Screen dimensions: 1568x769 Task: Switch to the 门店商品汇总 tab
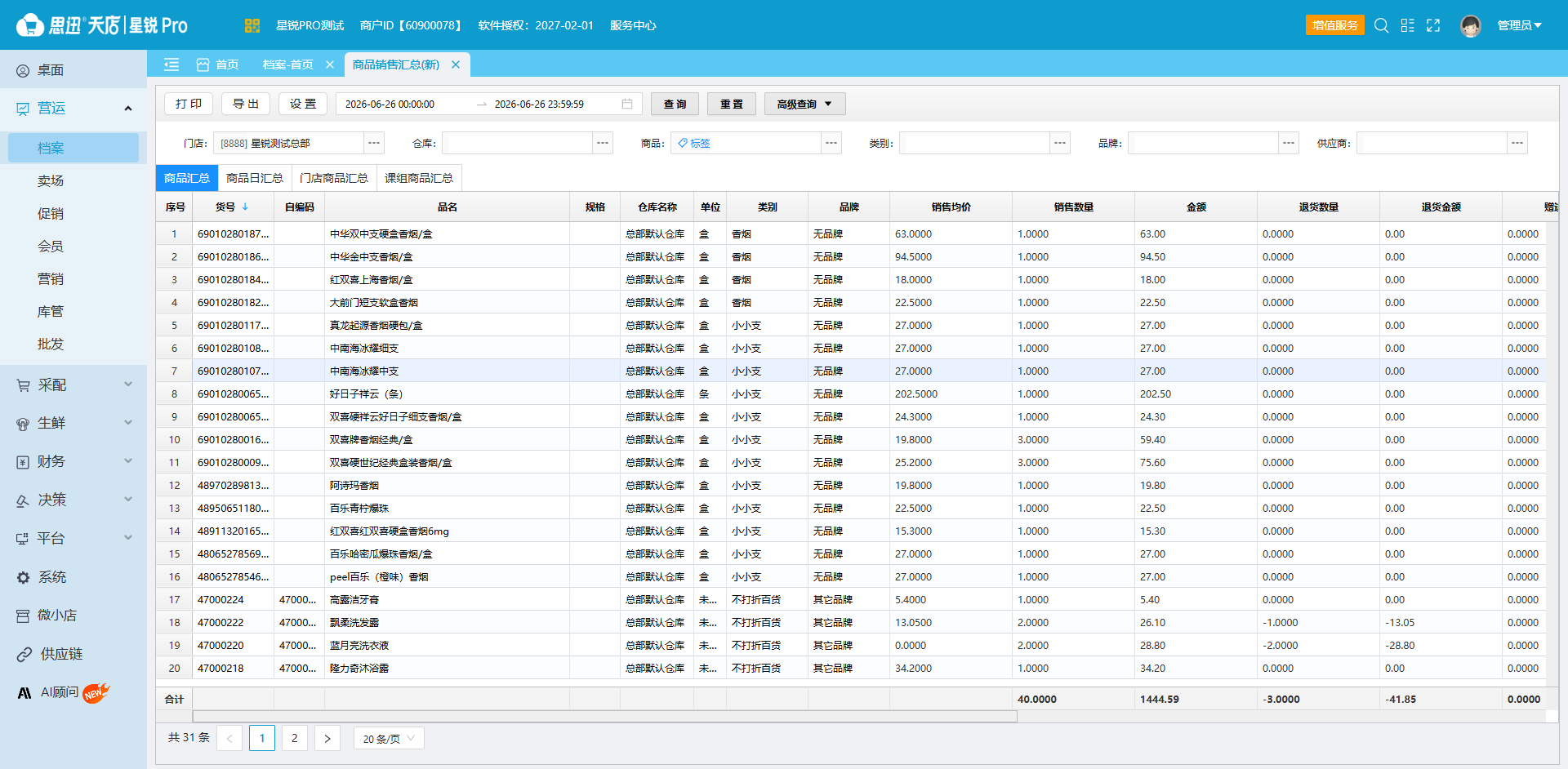[334, 178]
